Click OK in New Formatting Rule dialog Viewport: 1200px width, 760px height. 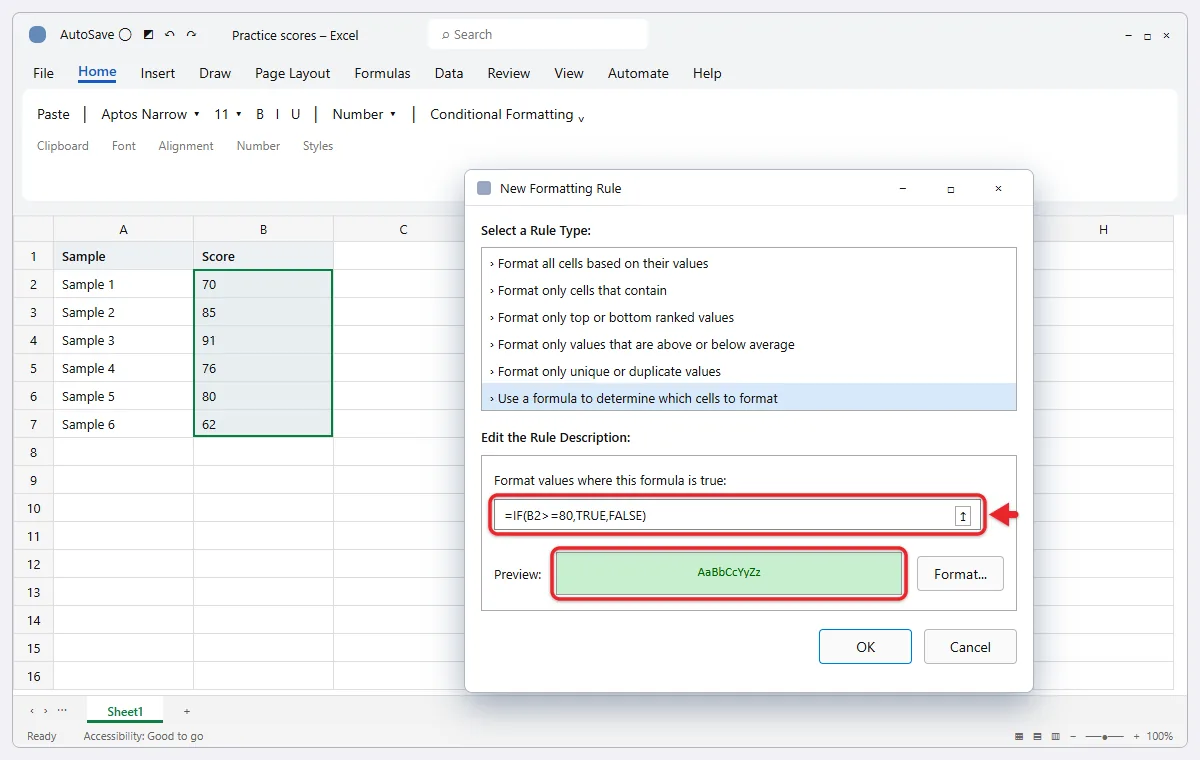tap(865, 646)
